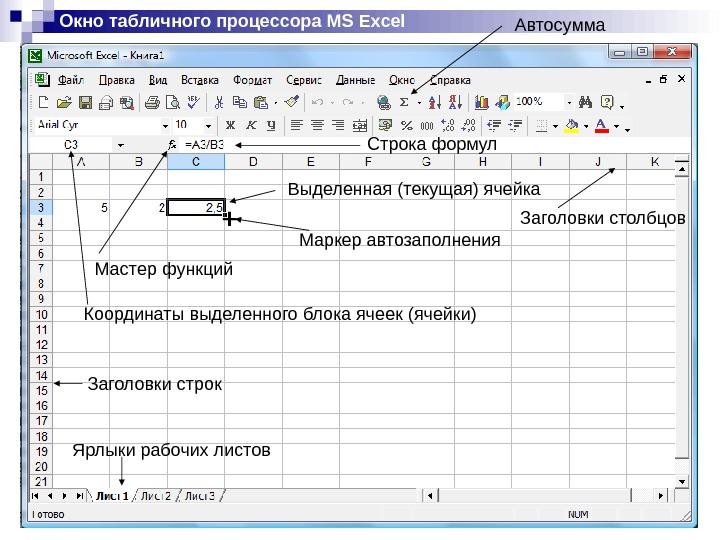This screenshot has height=540, width=720.
Task: Click the Borders icon on formatting toolbar
Action: point(541,125)
